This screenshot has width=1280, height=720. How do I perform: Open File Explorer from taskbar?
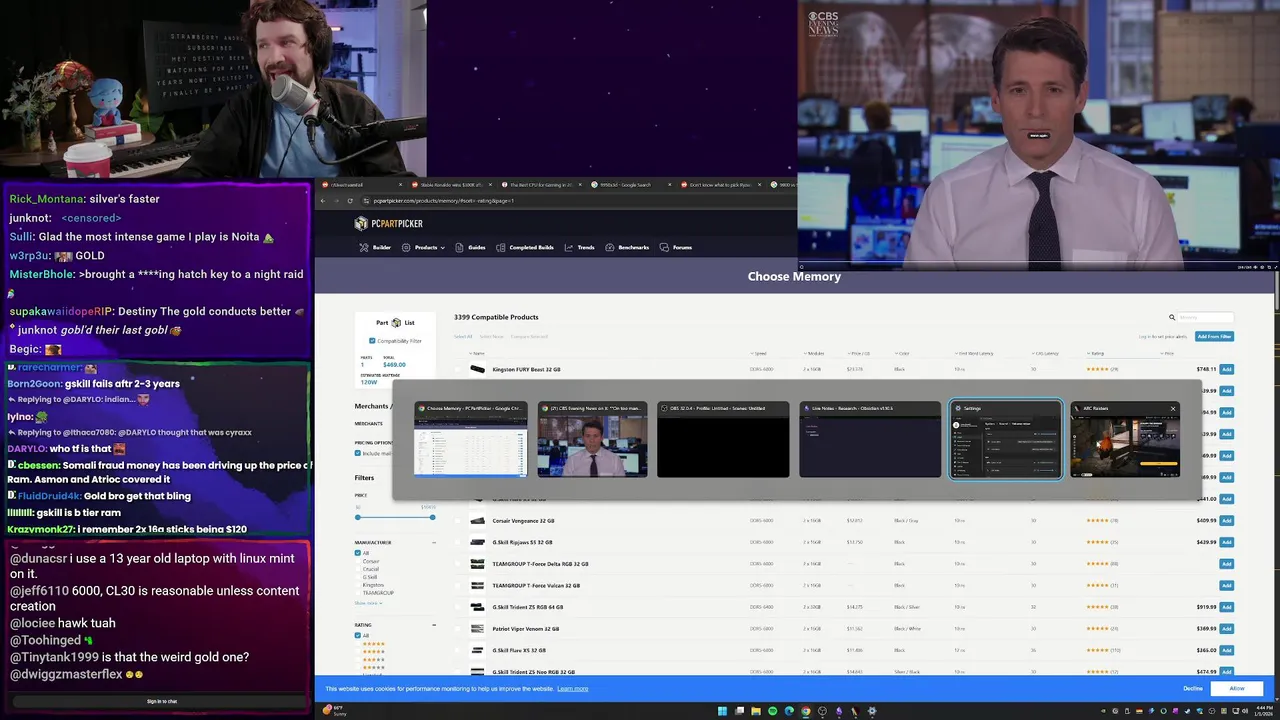pos(756,711)
